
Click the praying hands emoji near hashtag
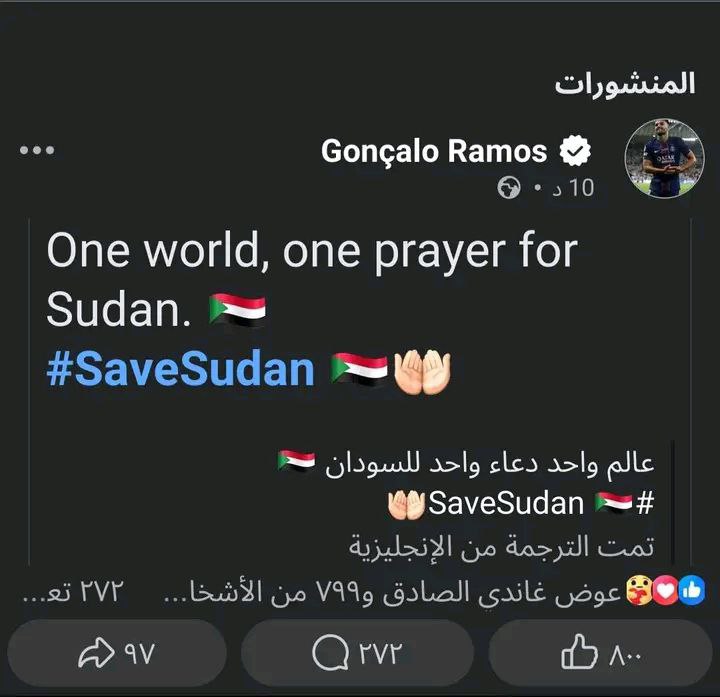422,372
